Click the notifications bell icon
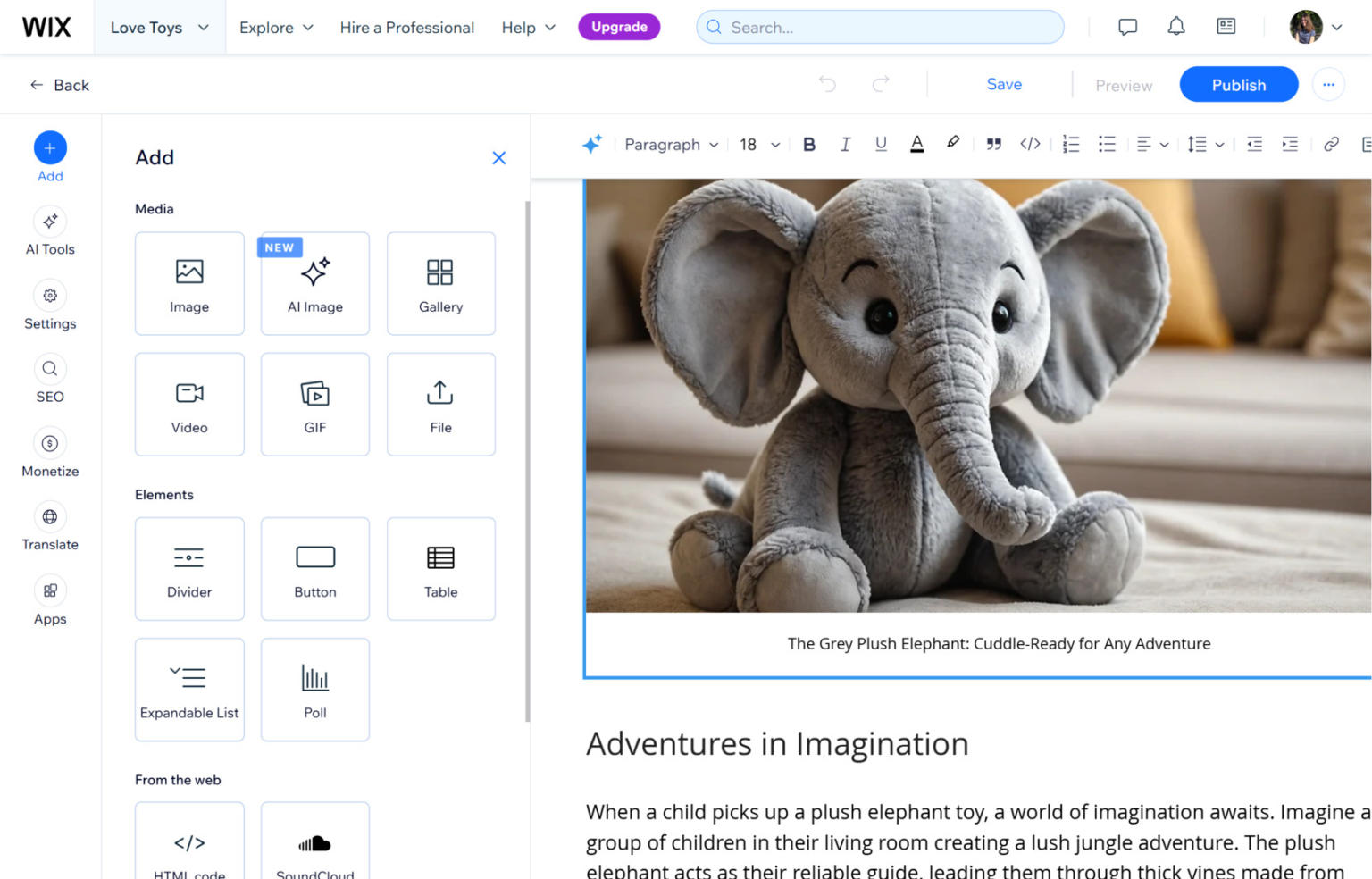Viewport: 1372px width, 879px height. tap(1175, 26)
